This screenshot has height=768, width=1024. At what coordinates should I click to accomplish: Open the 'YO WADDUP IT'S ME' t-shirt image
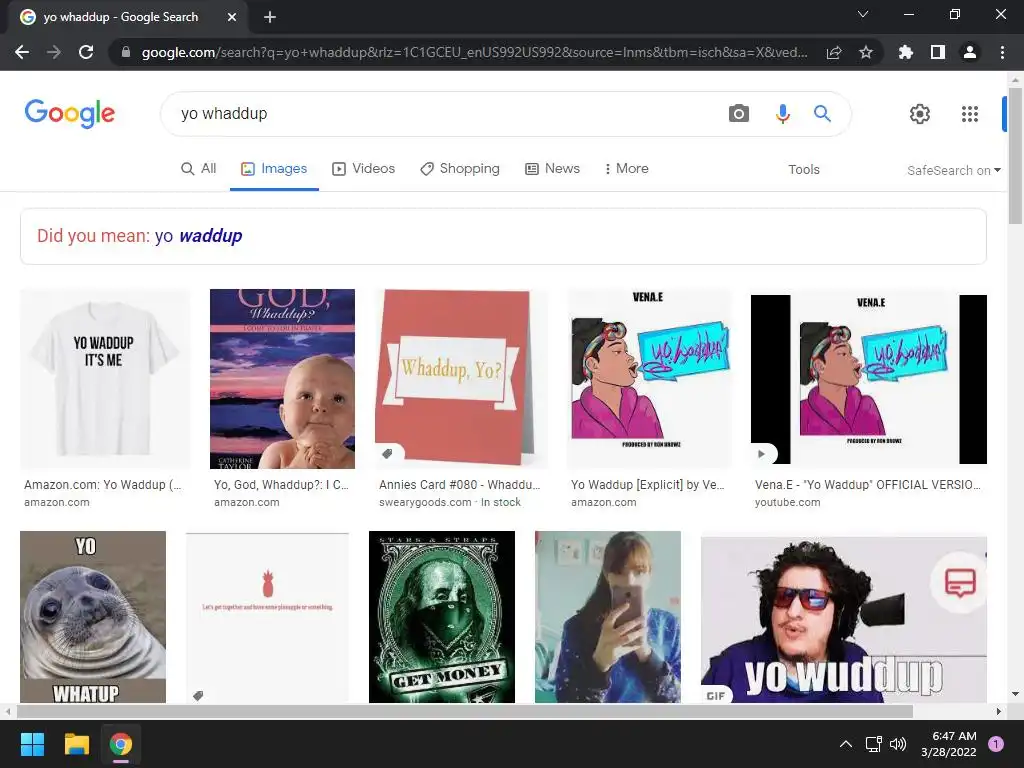tap(104, 379)
